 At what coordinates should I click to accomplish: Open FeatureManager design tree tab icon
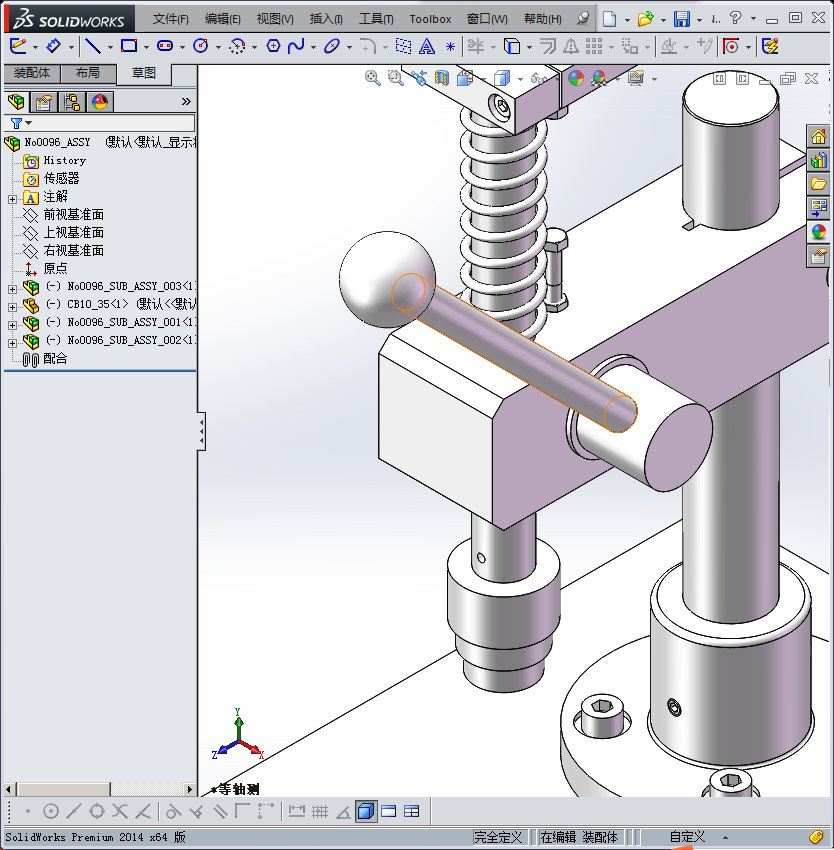coord(16,101)
